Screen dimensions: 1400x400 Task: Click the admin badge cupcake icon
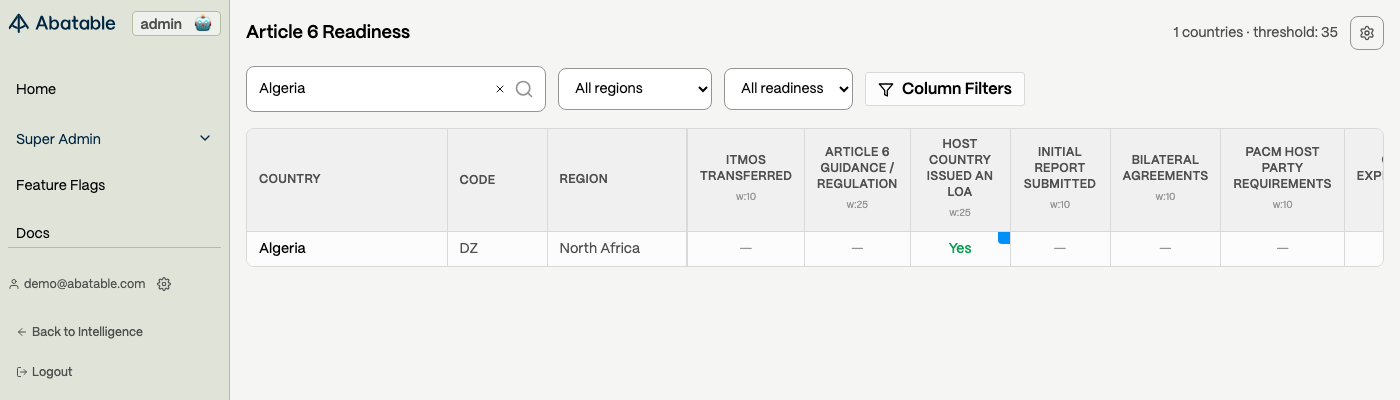click(x=203, y=24)
